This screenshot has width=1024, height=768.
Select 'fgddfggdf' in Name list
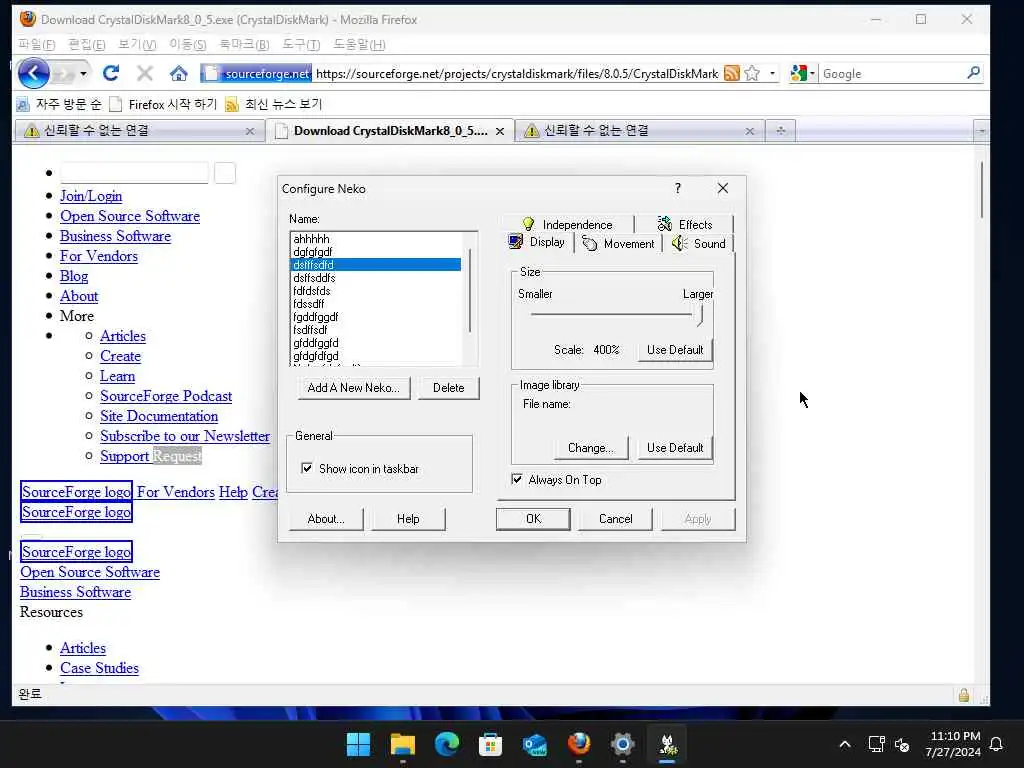(x=376, y=317)
